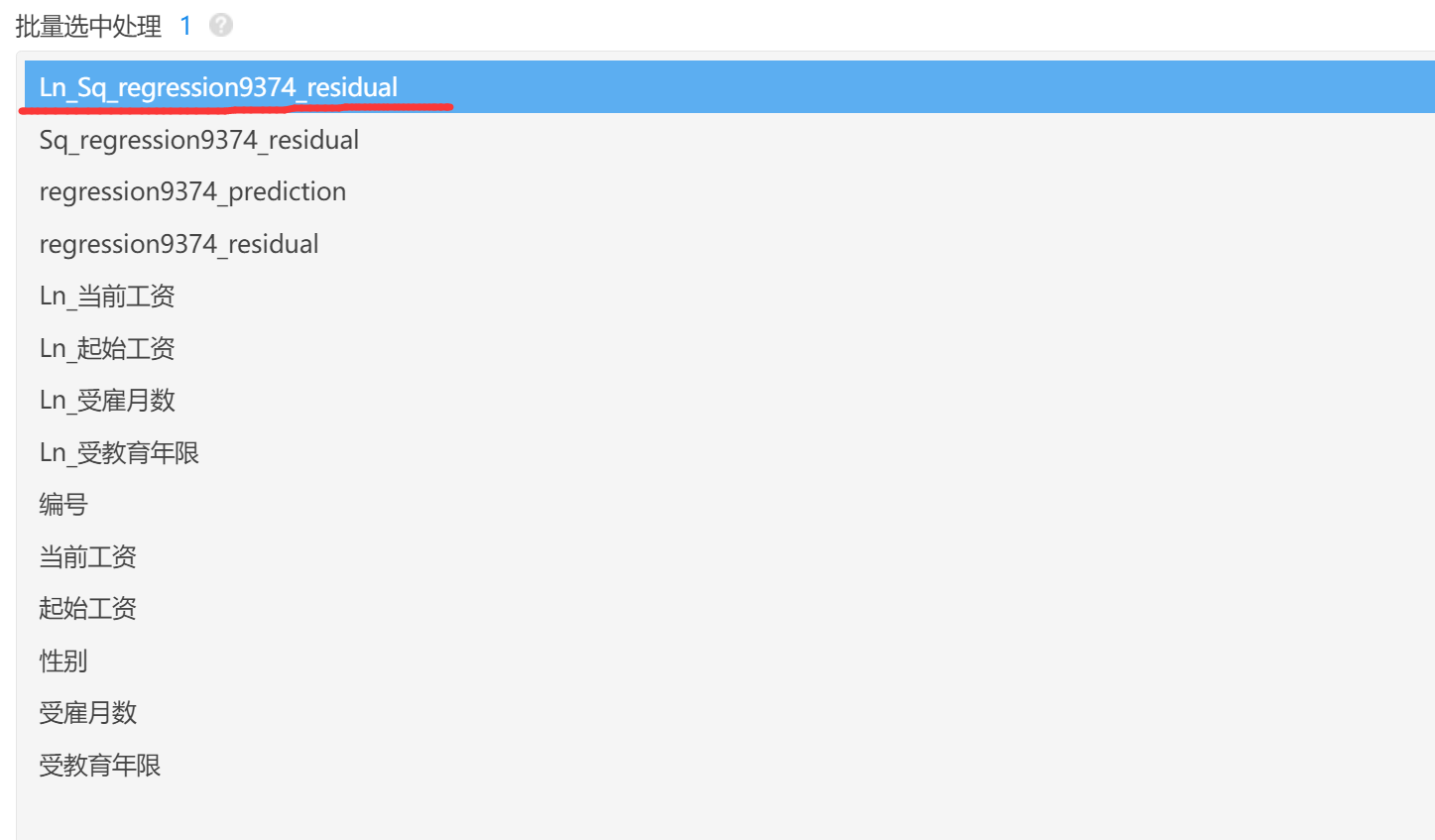Choose 起始工资 from the variable list
The image size is (1435, 840).
pos(87,608)
